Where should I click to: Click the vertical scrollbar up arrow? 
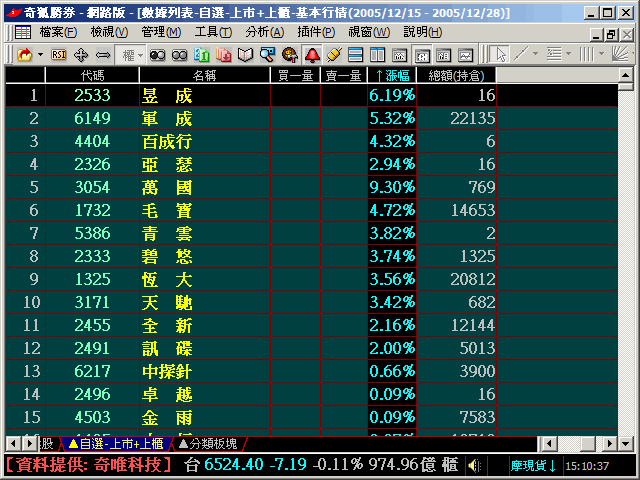point(625,75)
